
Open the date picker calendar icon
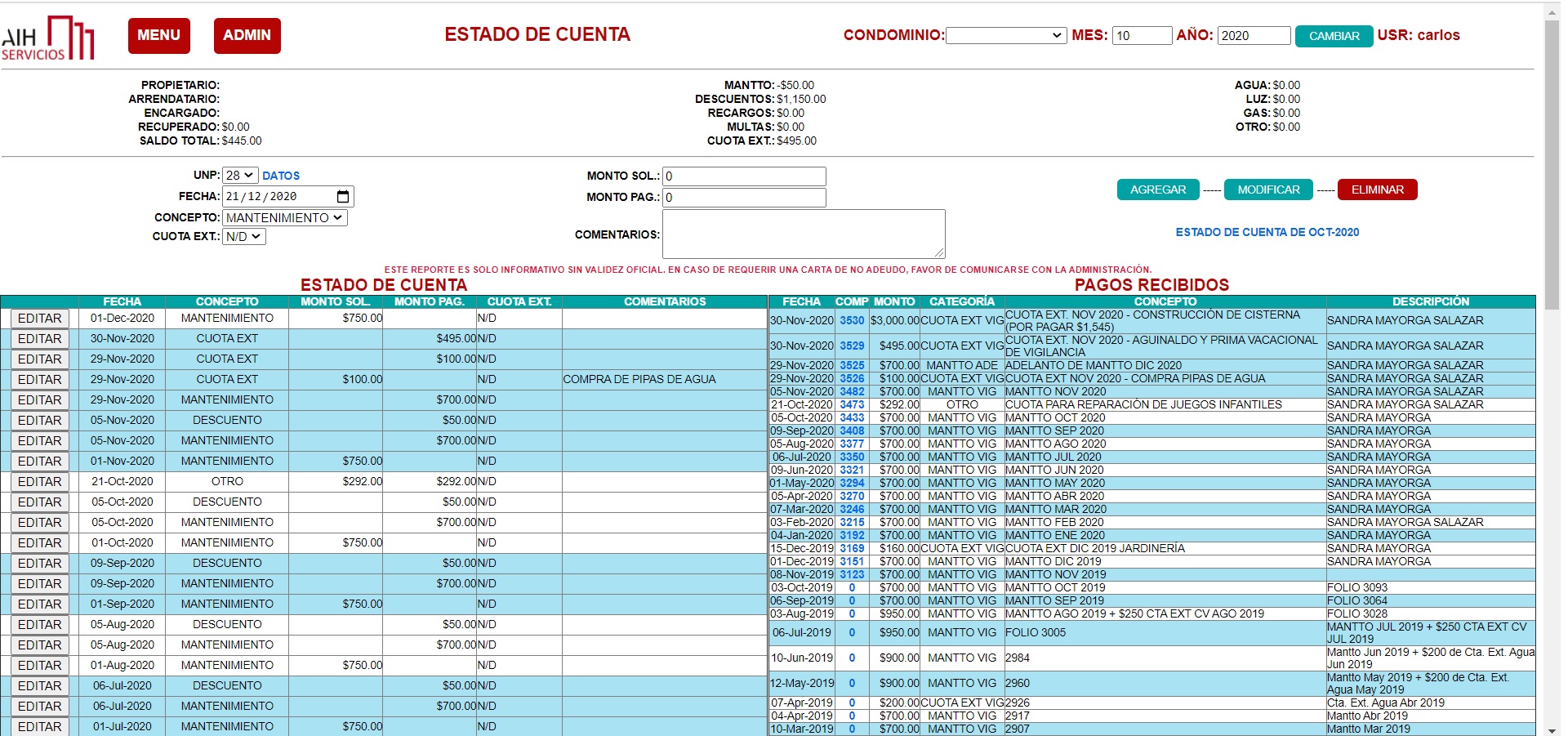(343, 197)
